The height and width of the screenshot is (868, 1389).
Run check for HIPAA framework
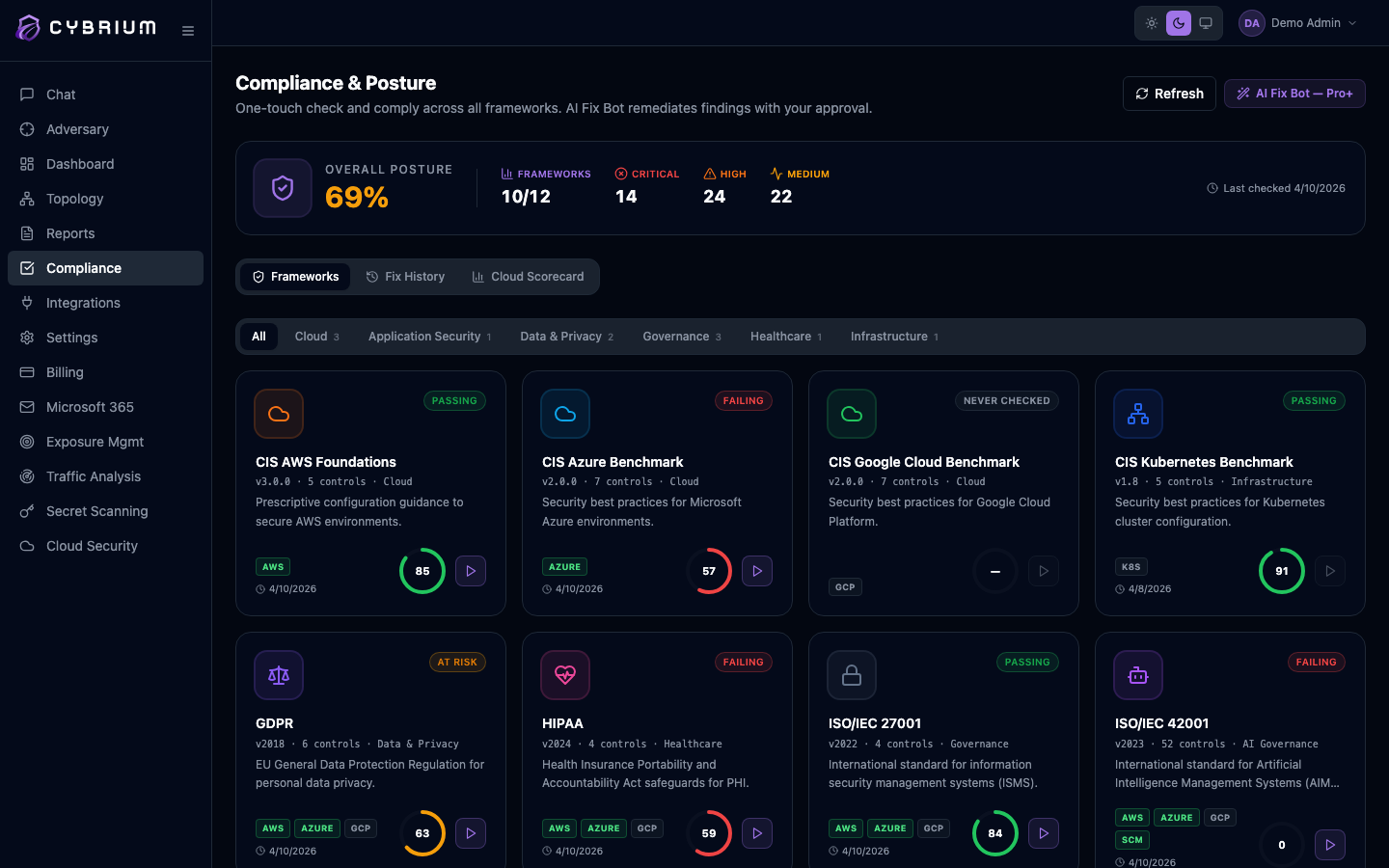coord(757,833)
